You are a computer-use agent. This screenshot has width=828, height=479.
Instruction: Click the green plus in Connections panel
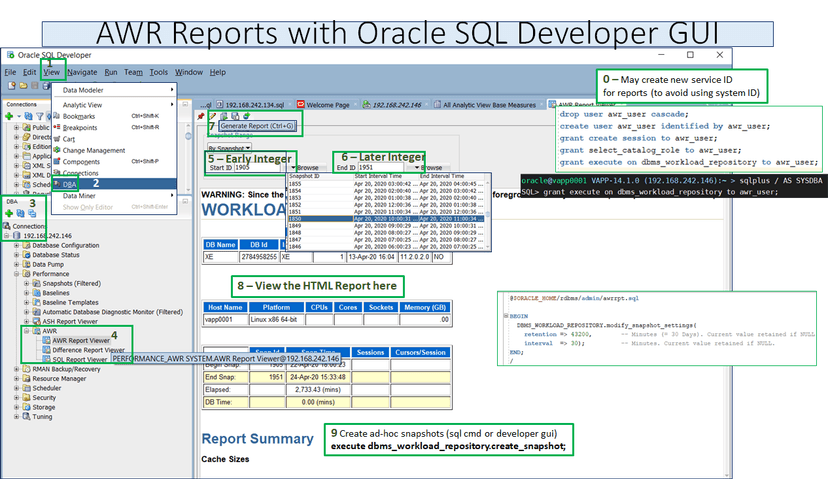pos(9,115)
